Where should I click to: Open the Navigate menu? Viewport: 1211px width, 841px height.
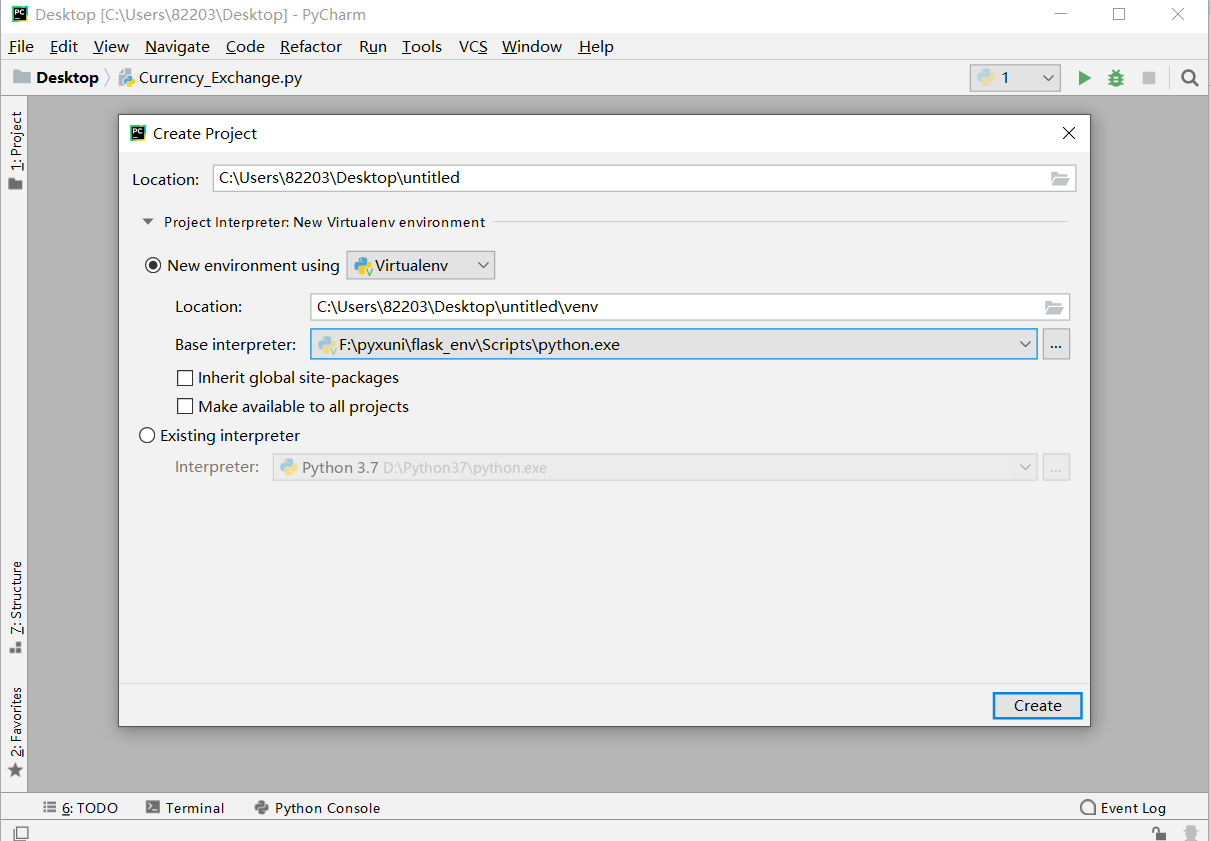(177, 47)
